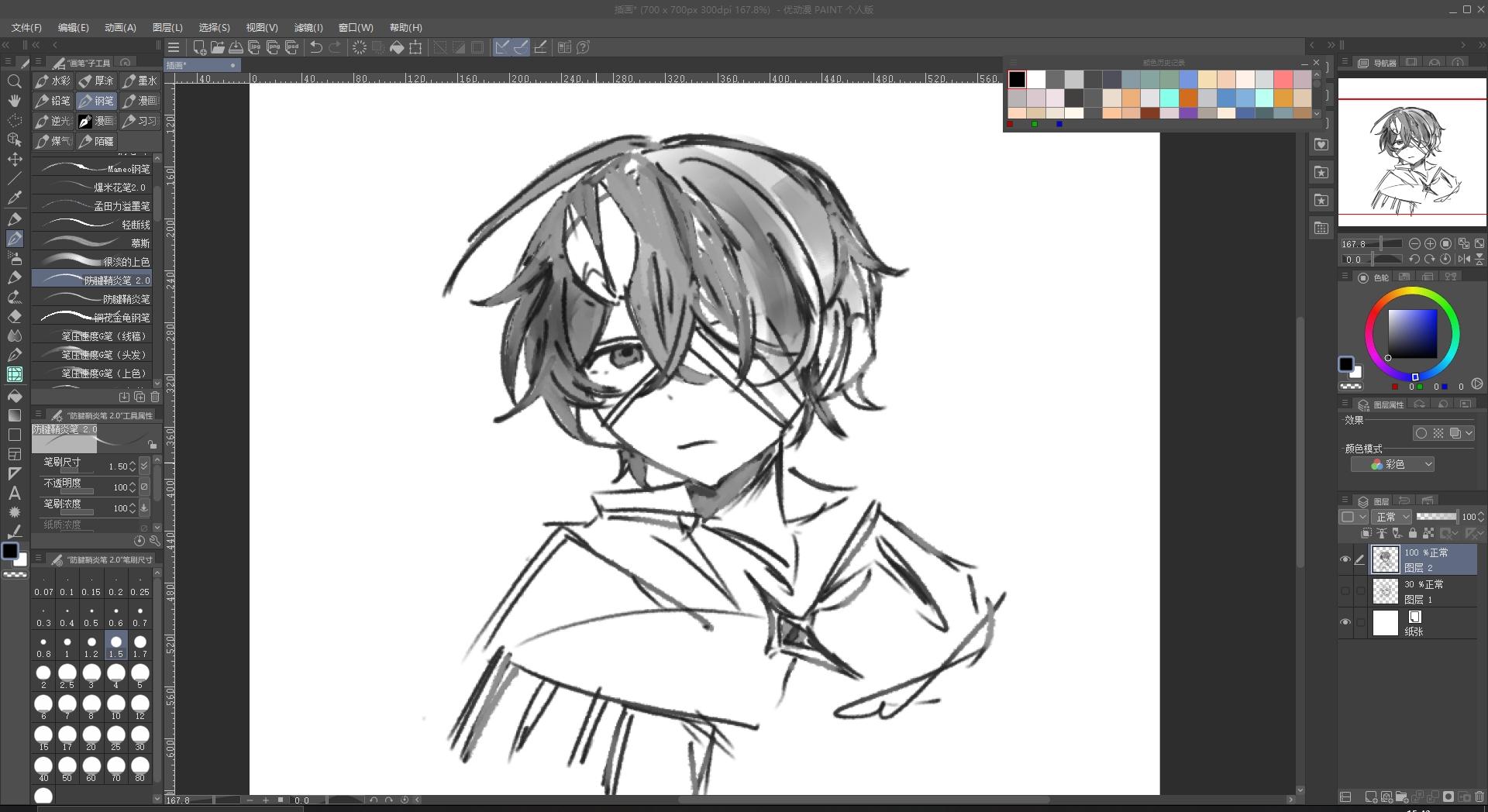Choose the Text tool

coord(15,494)
